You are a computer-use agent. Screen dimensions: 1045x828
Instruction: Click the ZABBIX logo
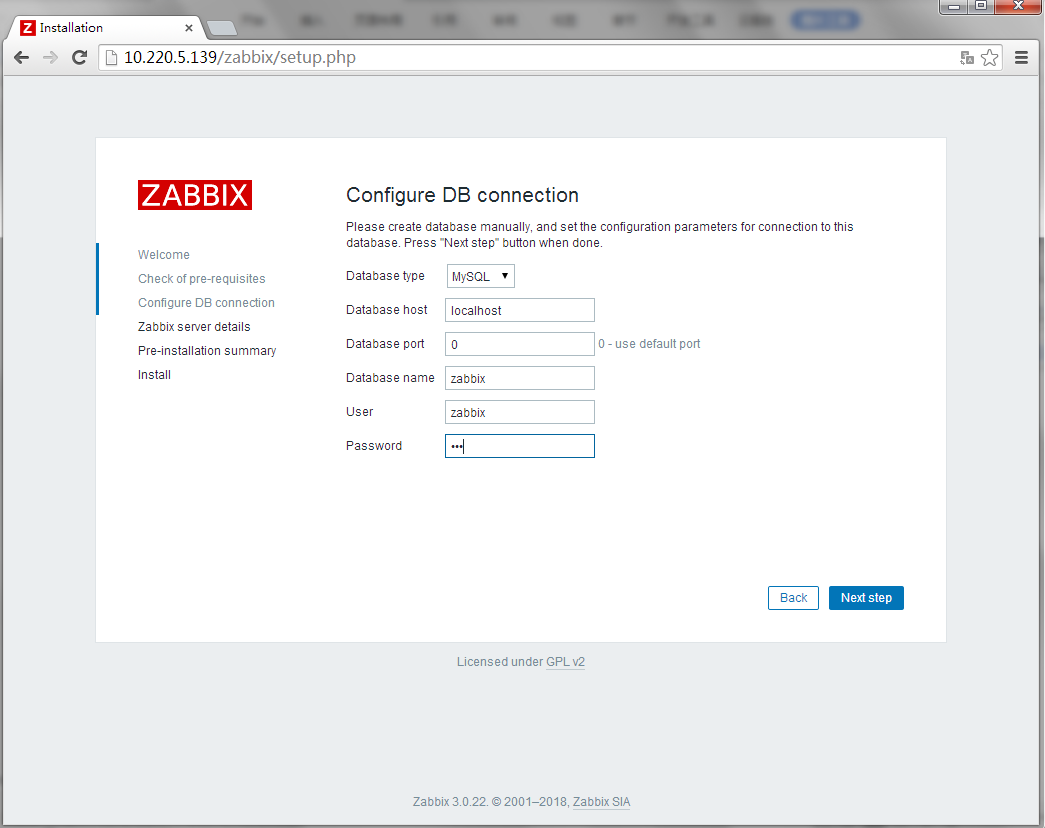pyautogui.click(x=195, y=195)
